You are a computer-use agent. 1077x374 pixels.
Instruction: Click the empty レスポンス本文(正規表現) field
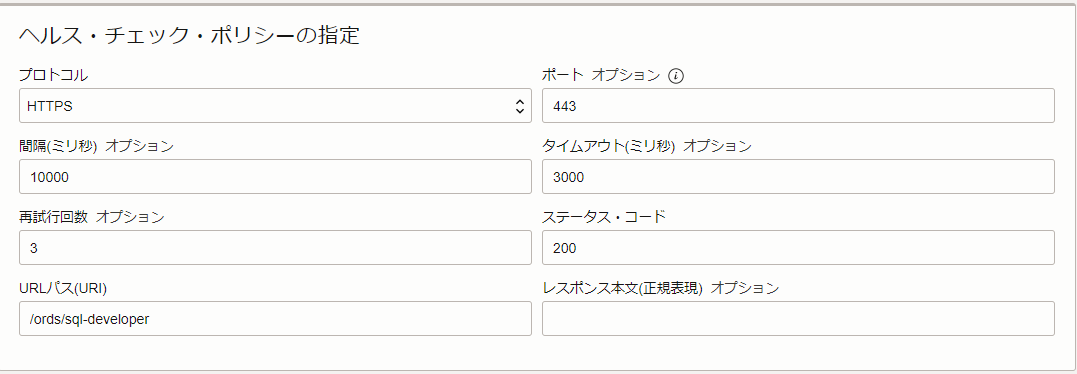(798, 318)
